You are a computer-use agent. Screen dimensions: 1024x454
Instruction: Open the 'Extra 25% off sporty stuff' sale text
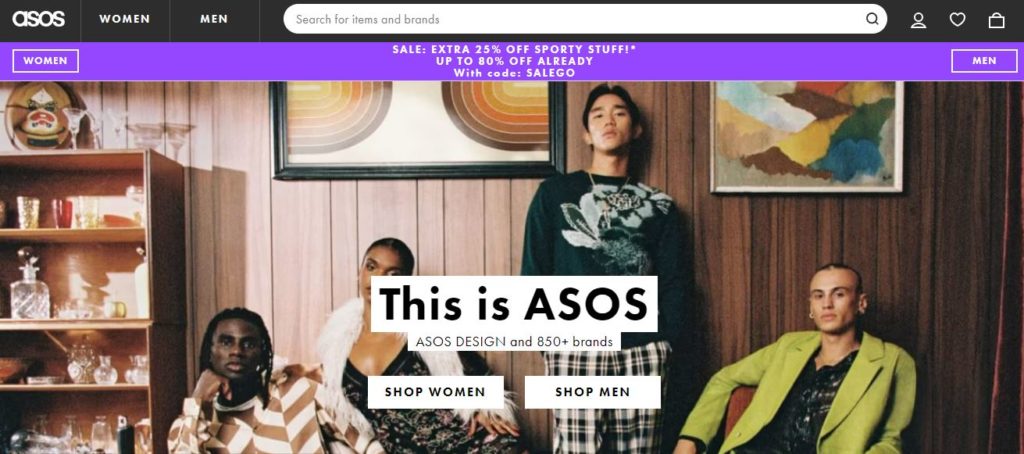[x=515, y=49]
